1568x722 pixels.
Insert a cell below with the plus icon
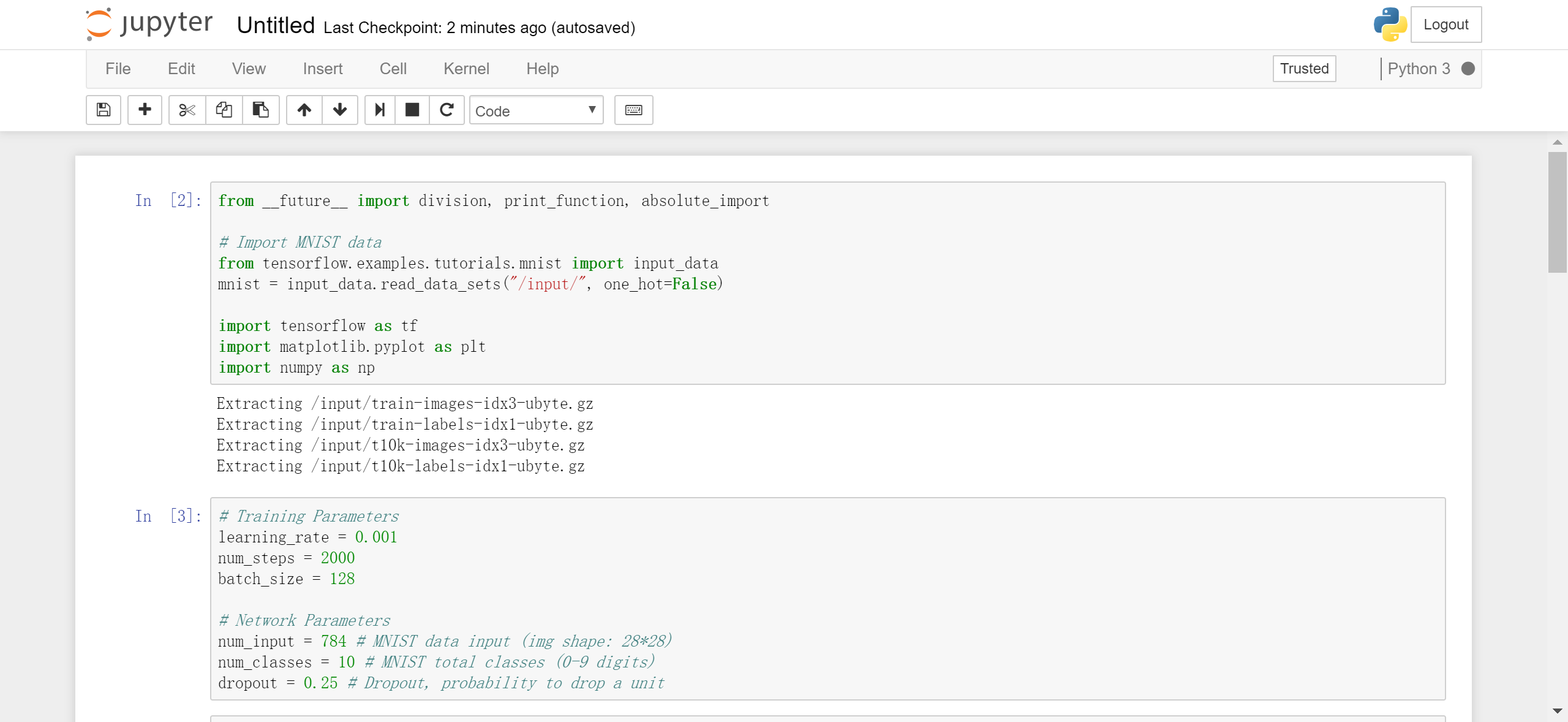(x=145, y=110)
